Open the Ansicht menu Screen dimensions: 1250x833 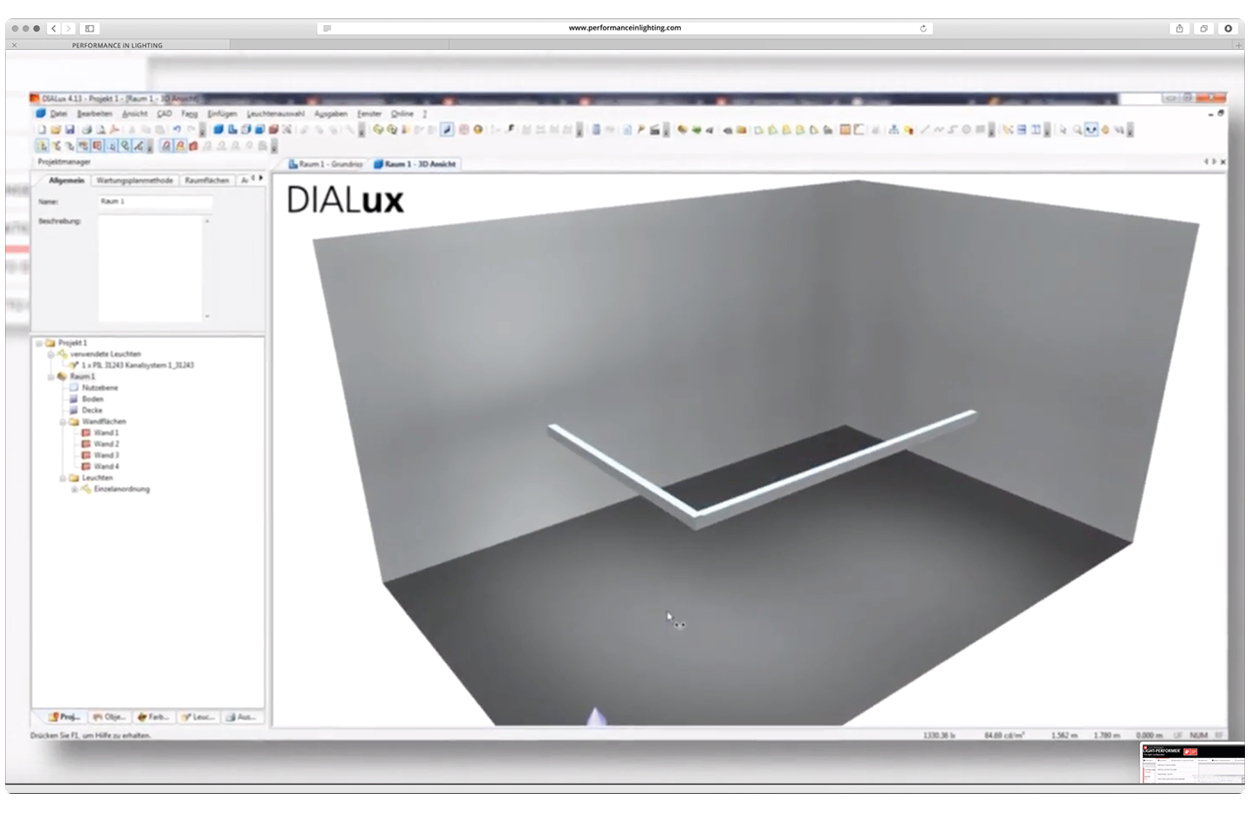134,114
